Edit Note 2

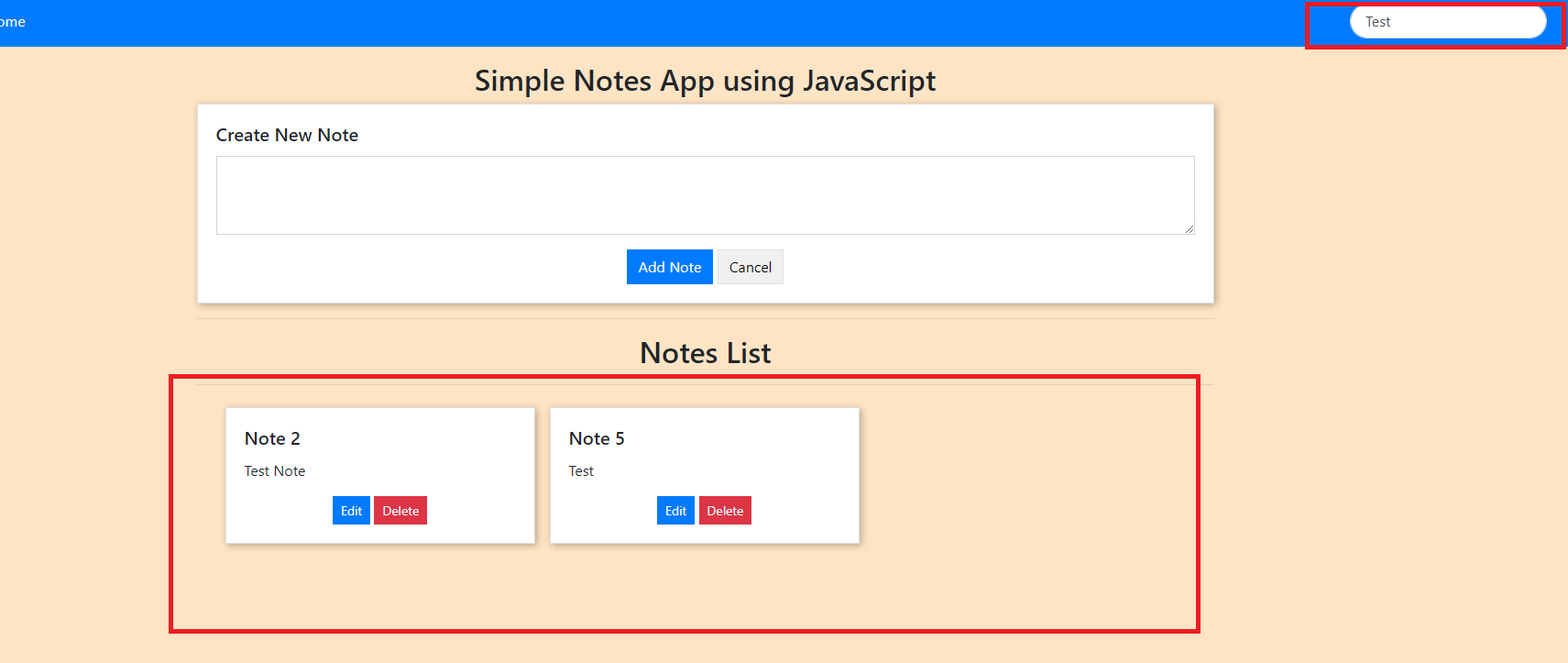pos(351,511)
